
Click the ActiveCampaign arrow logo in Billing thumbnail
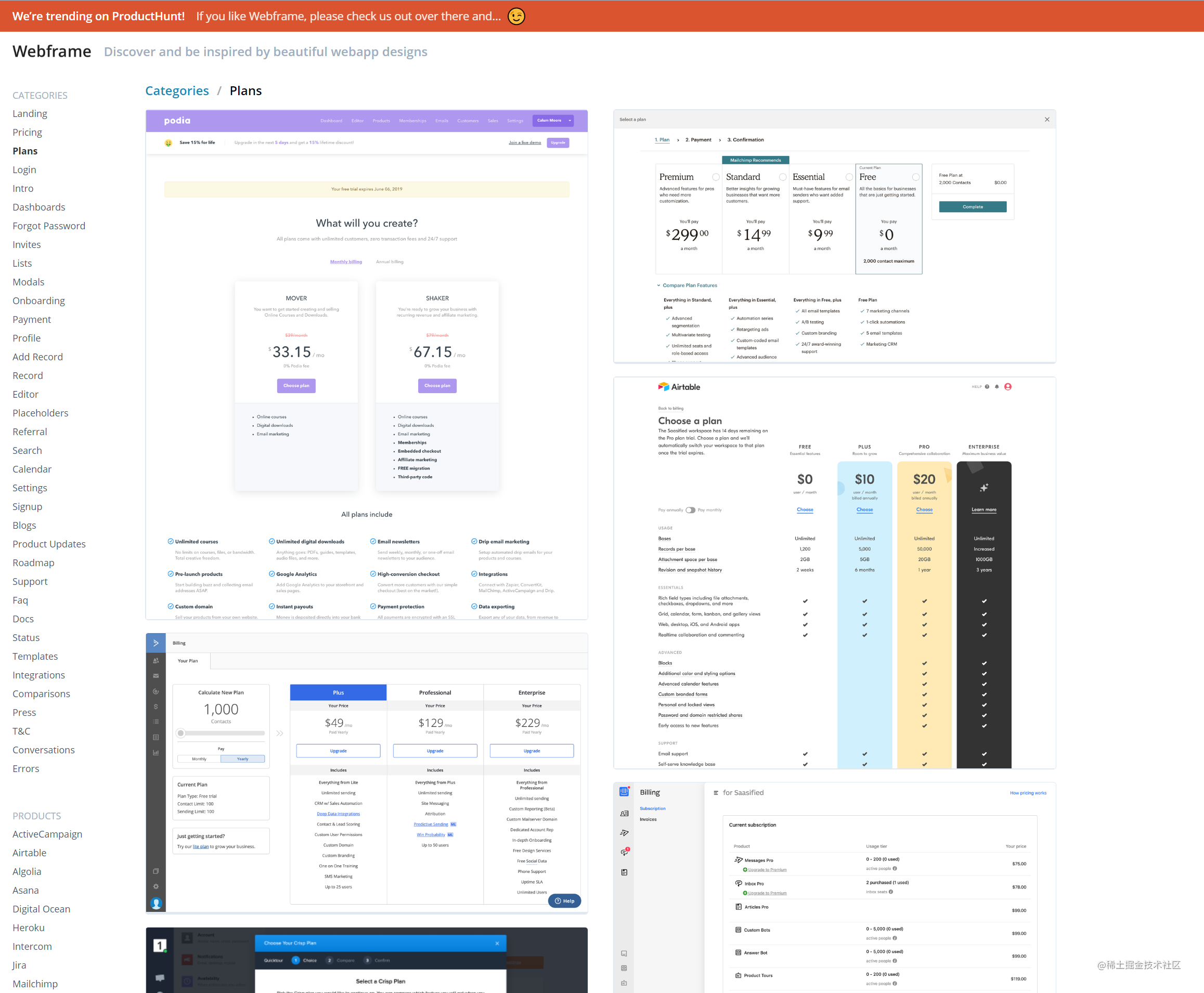pos(156,643)
